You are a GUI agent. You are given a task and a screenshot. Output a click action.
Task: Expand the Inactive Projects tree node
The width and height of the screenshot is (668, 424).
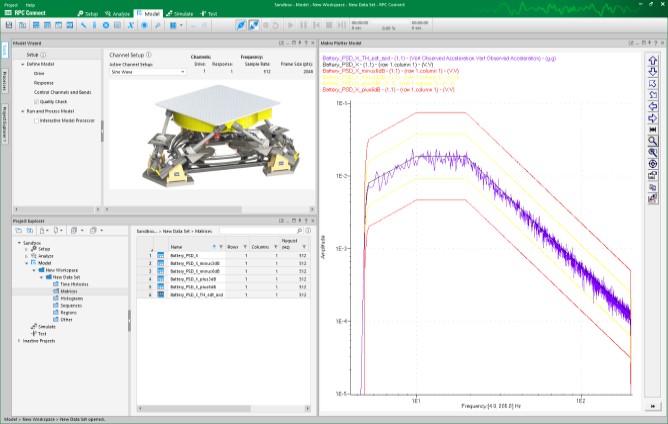pos(19,341)
